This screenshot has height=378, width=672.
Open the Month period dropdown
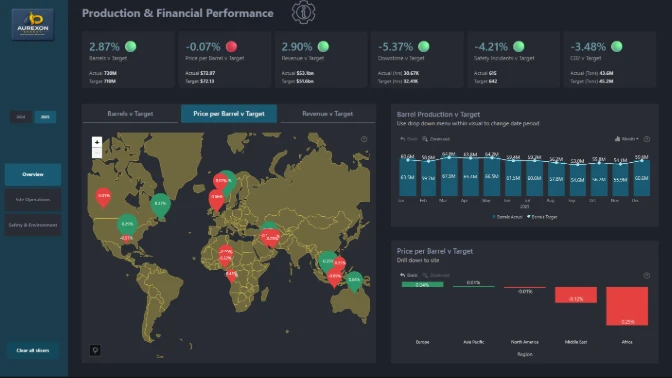(x=627, y=139)
